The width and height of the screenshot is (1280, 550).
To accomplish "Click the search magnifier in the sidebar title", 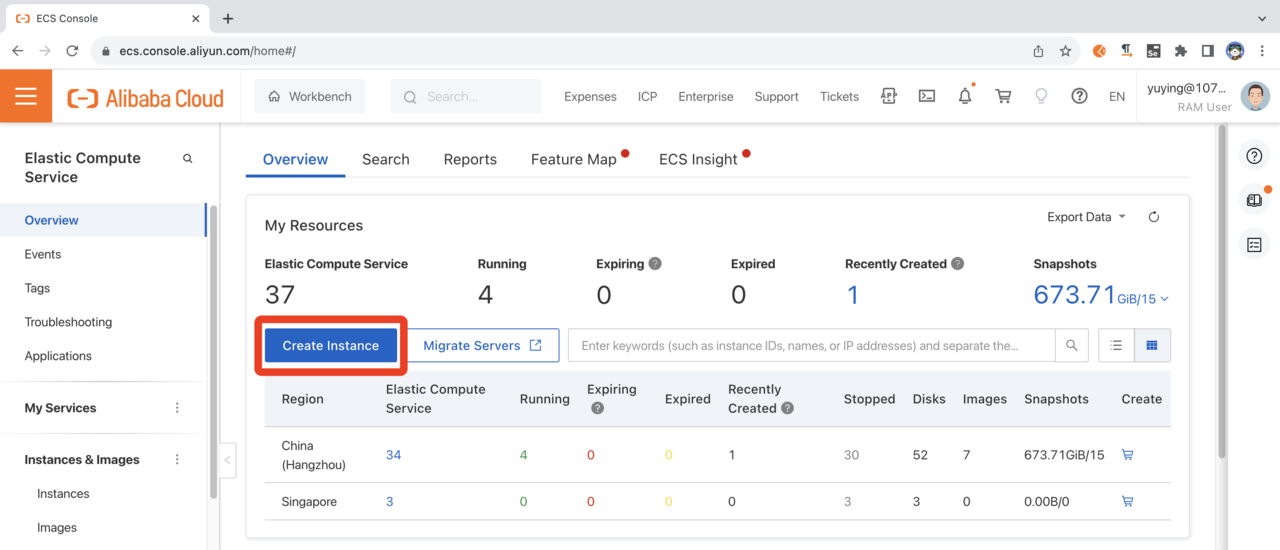I will click(x=188, y=159).
